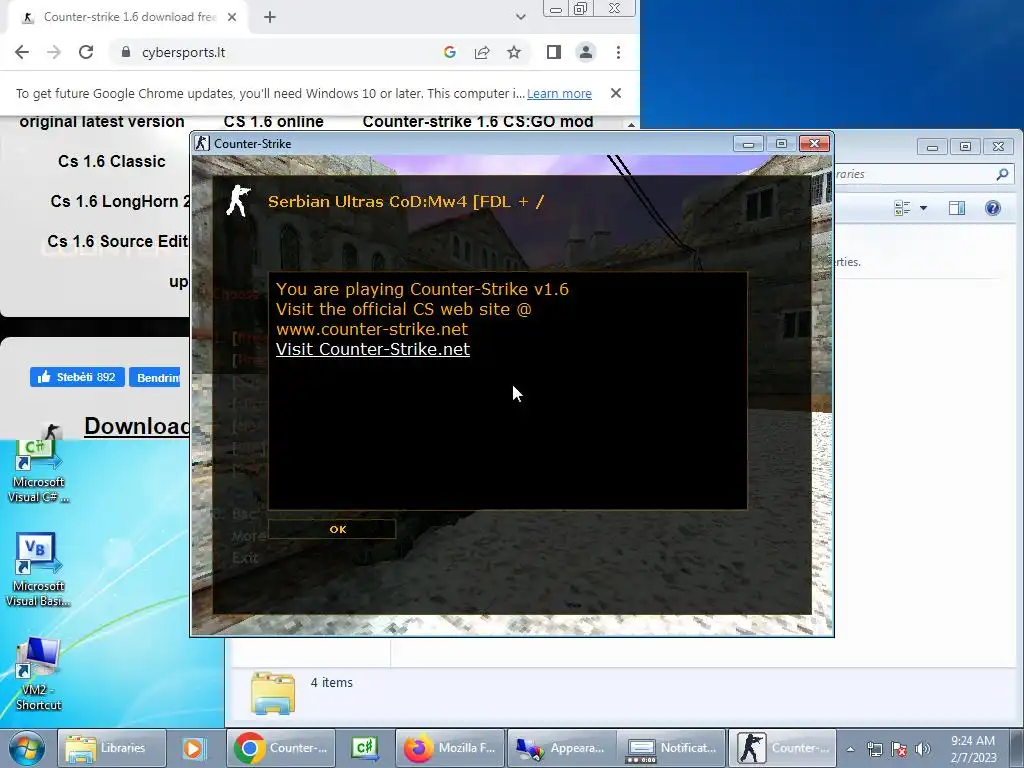Click the Facebook Bendrinti share button

[155, 377]
